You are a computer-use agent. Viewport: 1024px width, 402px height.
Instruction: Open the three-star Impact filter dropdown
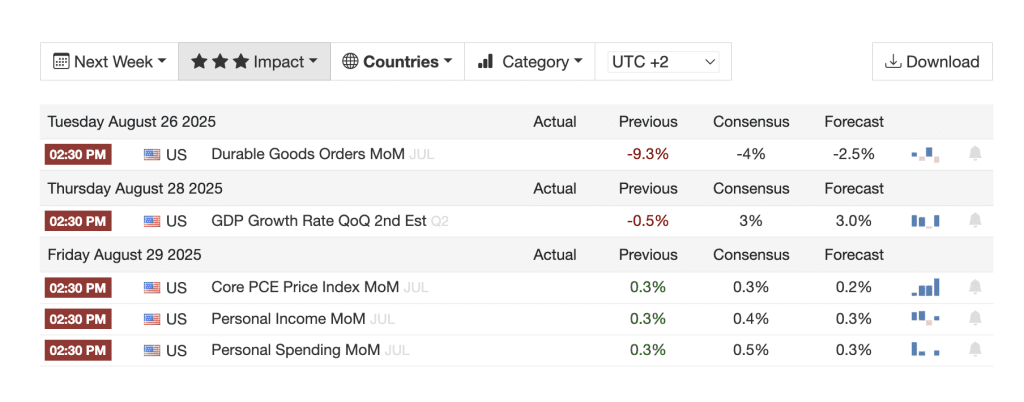tap(254, 62)
